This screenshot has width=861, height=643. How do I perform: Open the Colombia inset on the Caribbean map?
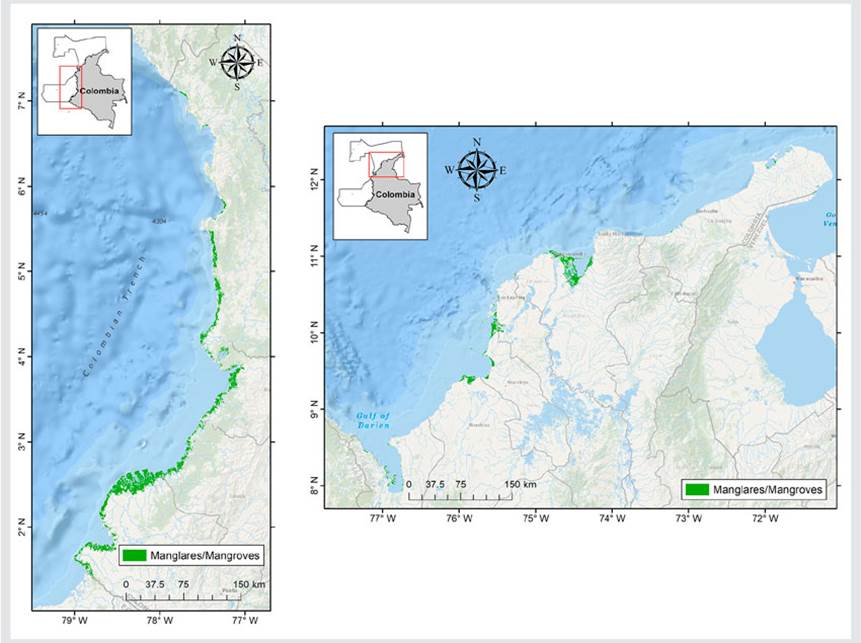(x=380, y=185)
